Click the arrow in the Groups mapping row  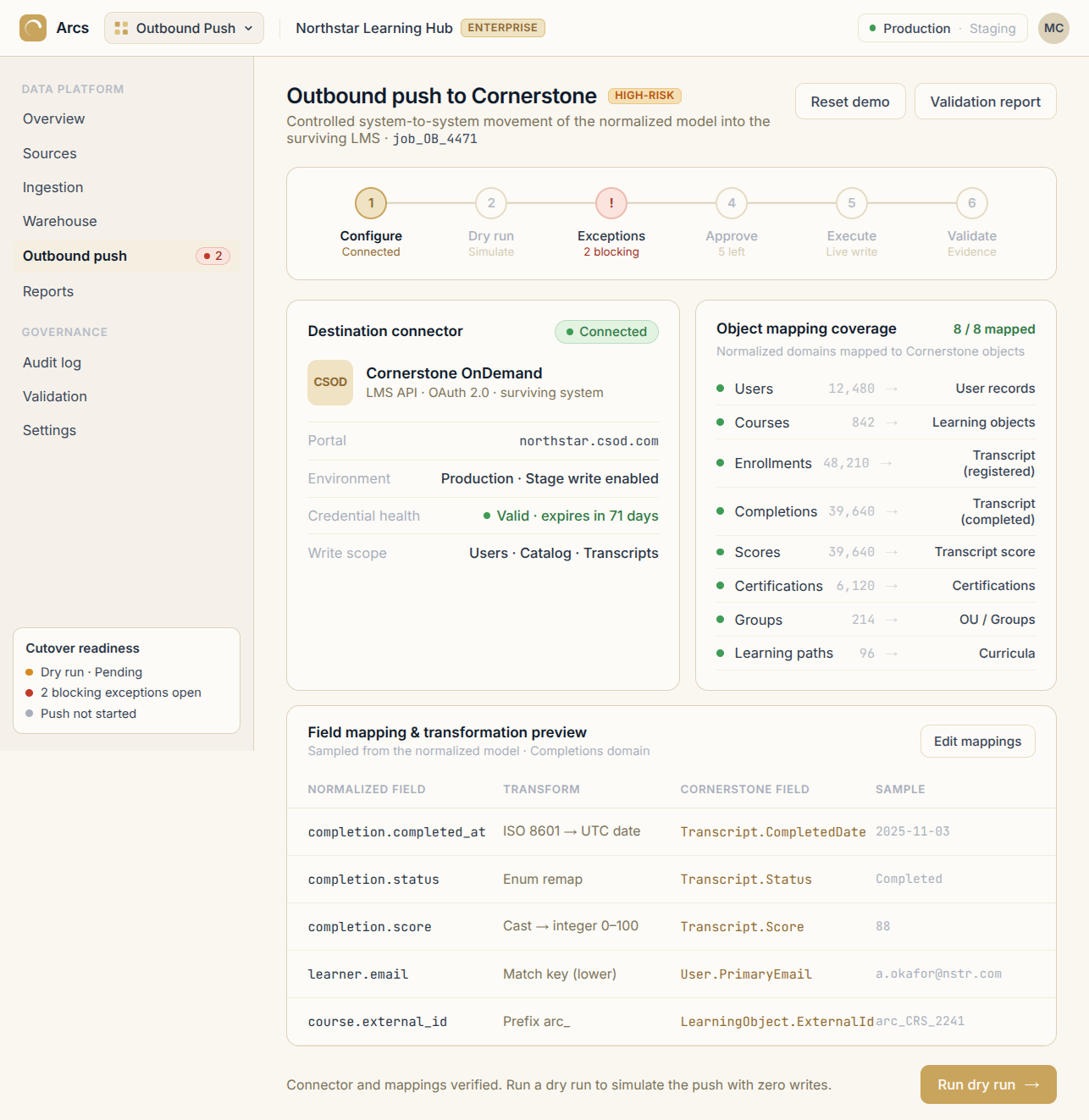pyautogui.click(x=892, y=620)
